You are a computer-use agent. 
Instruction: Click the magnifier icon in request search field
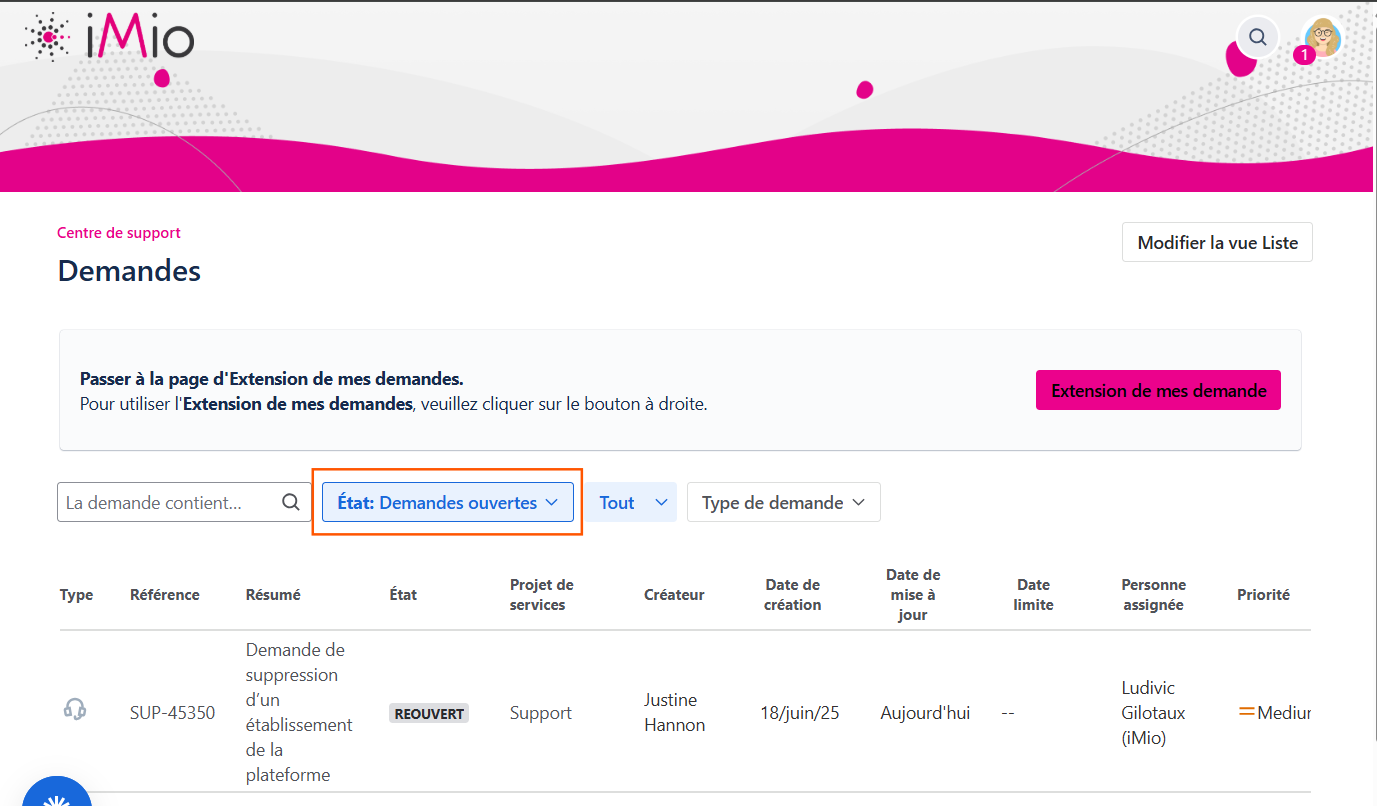tap(291, 503)
